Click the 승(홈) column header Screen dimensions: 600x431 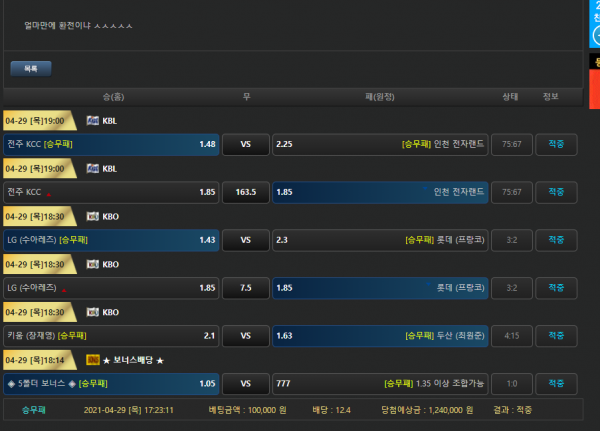[113, 97]
